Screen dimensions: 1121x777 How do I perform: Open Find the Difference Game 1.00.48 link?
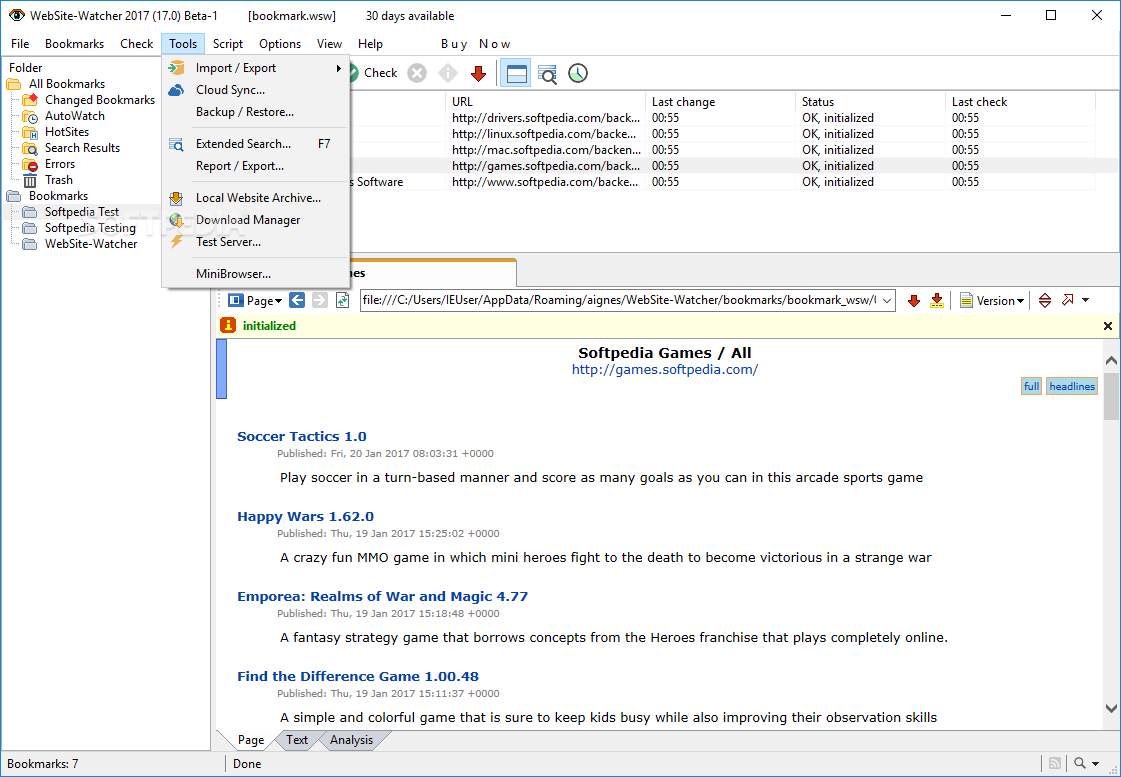coord(358,677)
